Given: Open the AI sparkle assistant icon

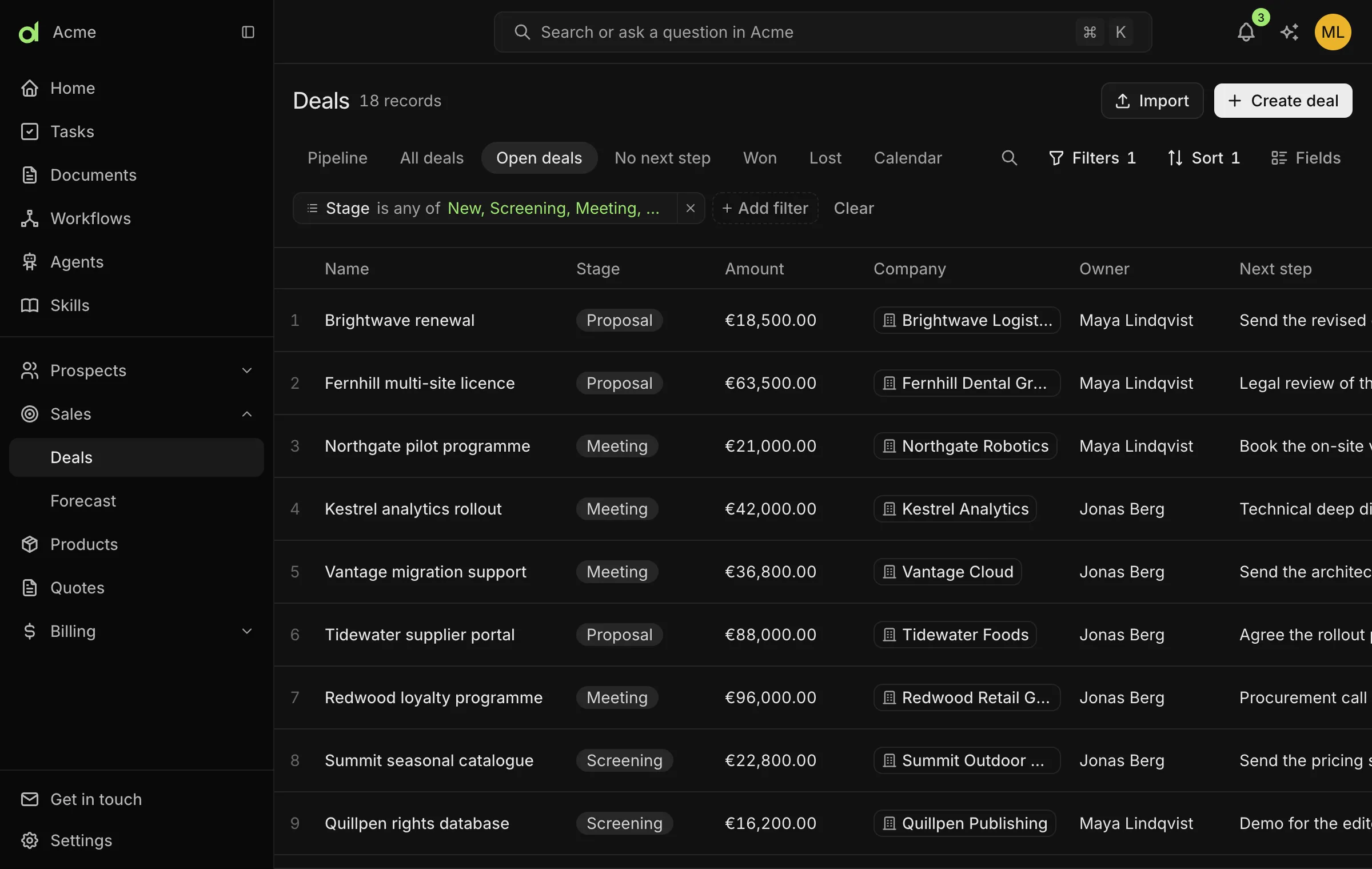Looking at the screenshot, I should [x=1289, y=32].
